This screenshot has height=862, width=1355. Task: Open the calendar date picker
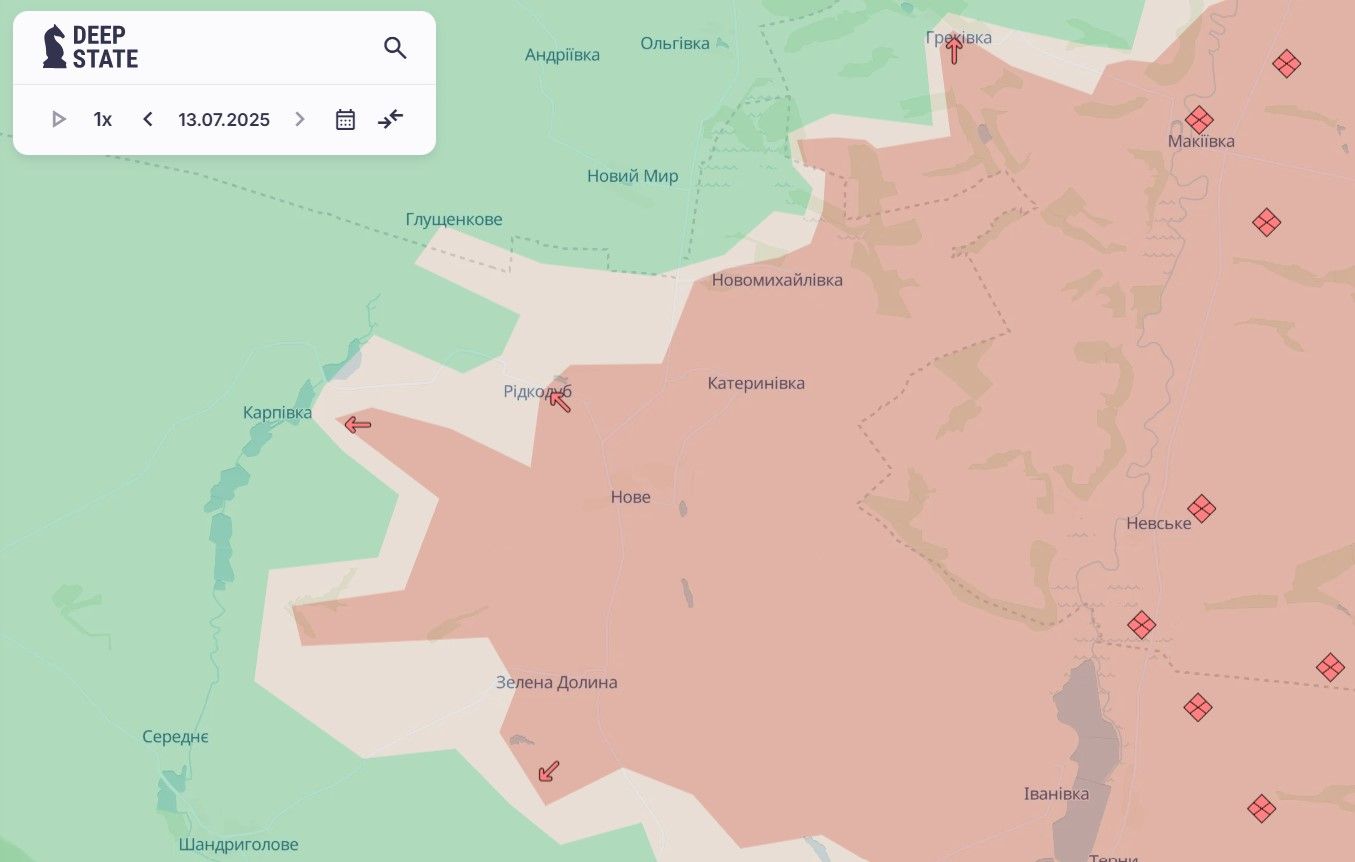[345, 120]
